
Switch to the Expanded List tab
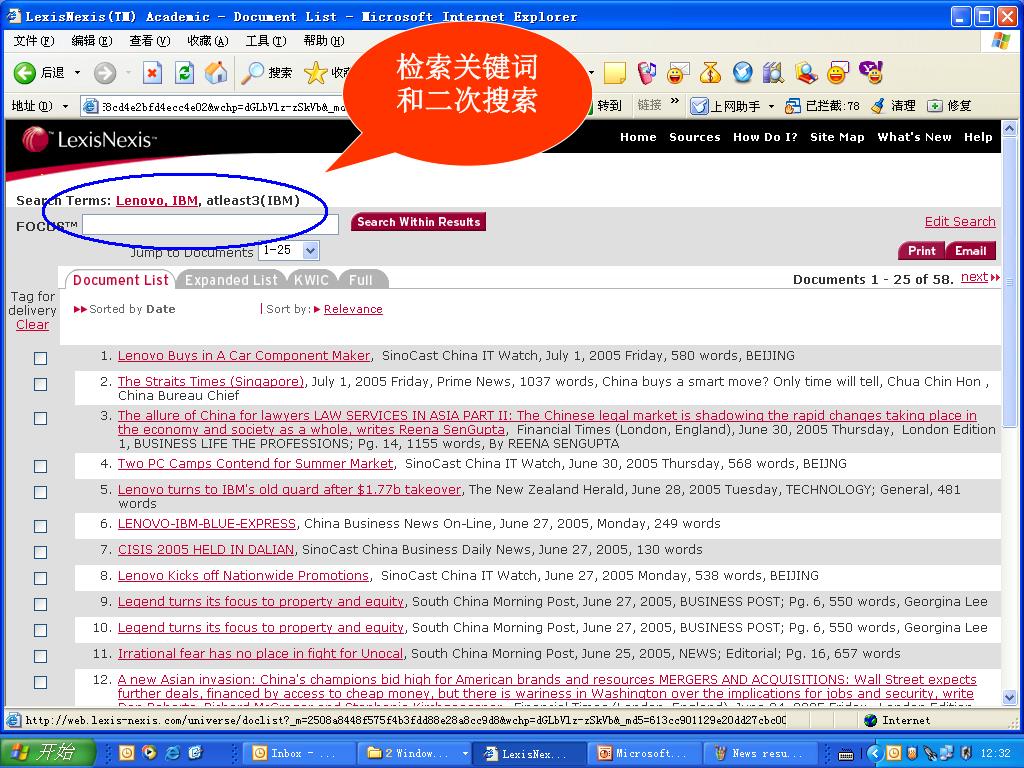click(231, 280)
